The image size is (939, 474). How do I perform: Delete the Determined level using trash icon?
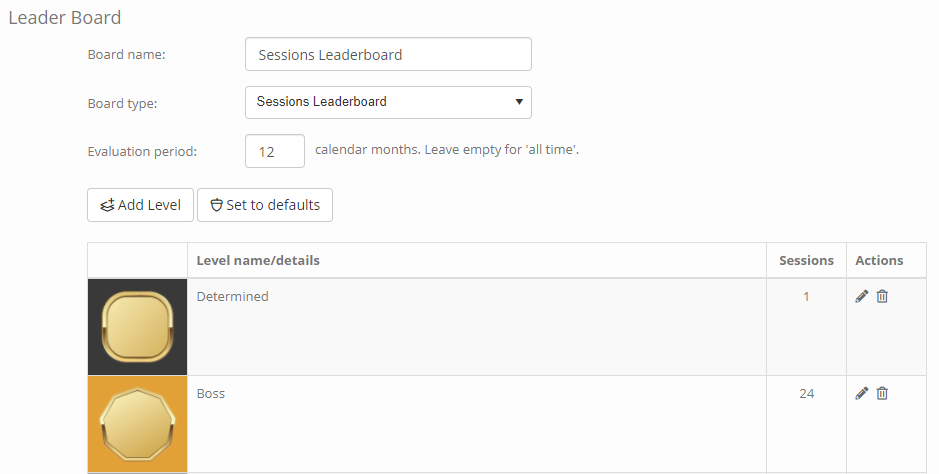tap(882, 296)
